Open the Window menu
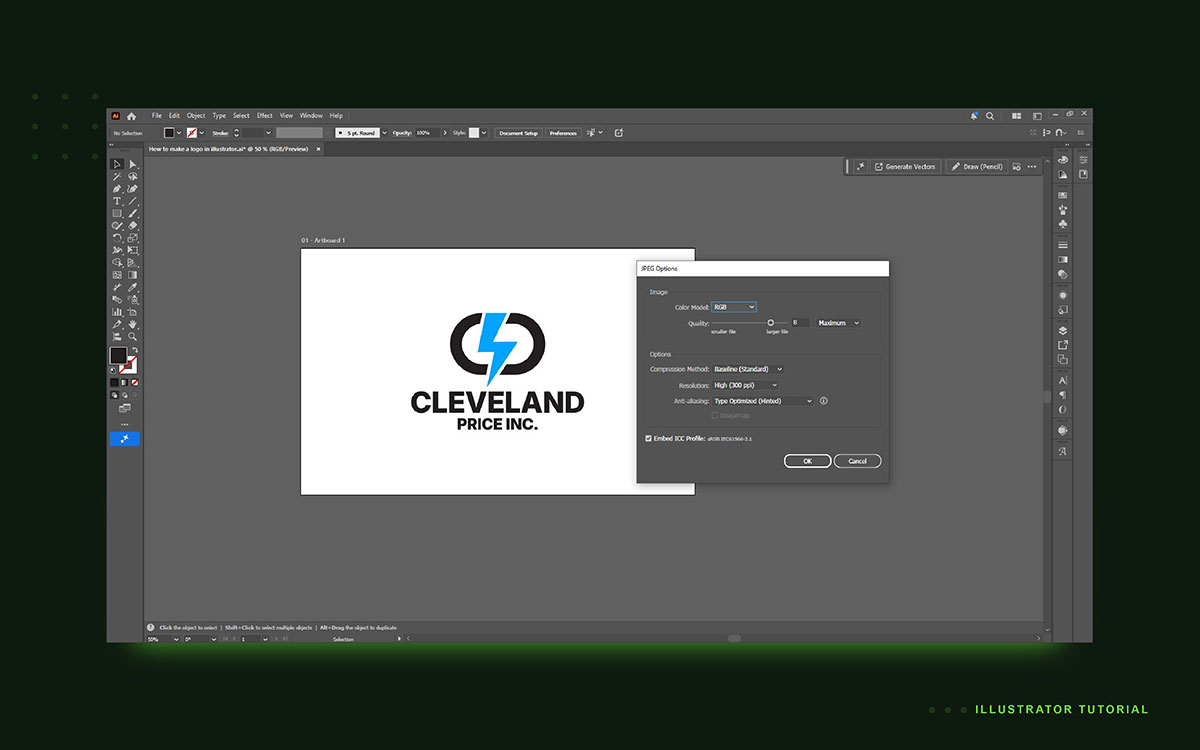 pyautogui.click(x=311, y=116)
